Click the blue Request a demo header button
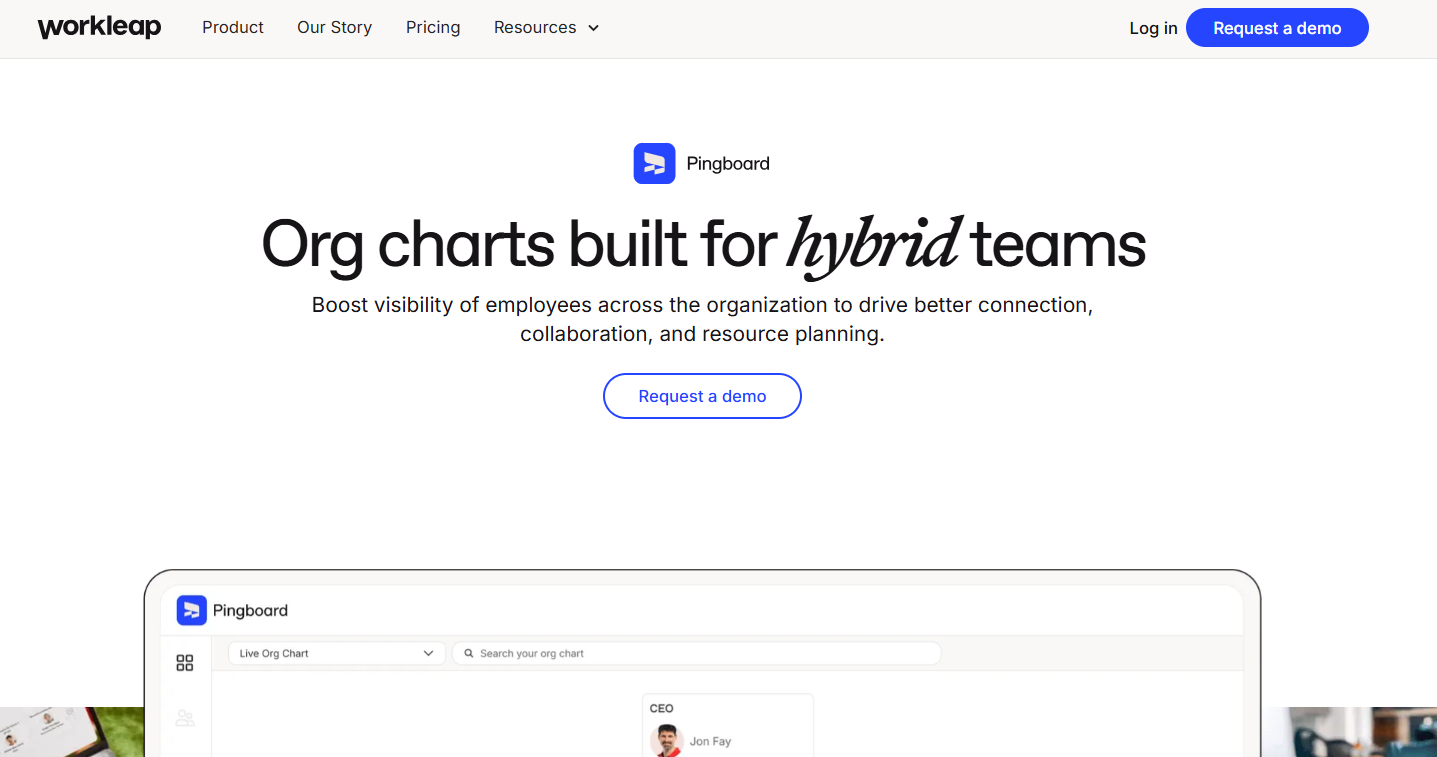 [x=1277, y=28]
